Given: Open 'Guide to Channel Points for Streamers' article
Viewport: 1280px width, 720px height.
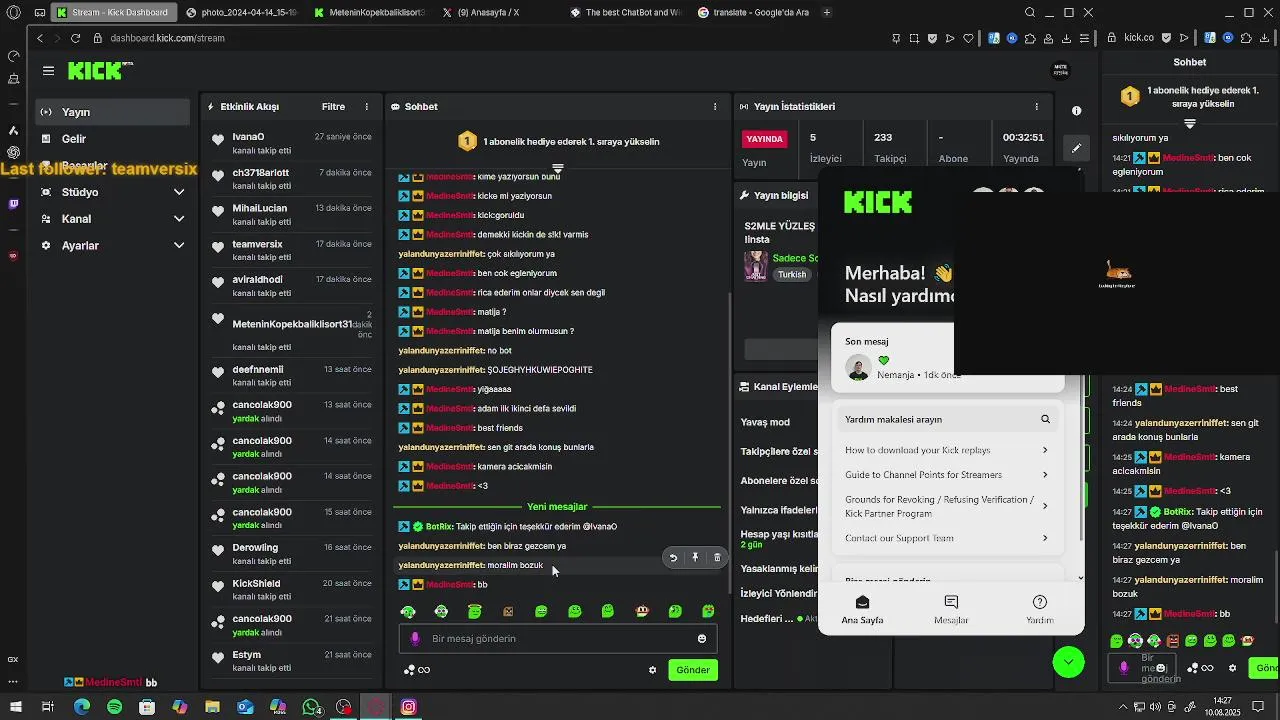Looking at the screenshot, I should click(x=947, y=475).
